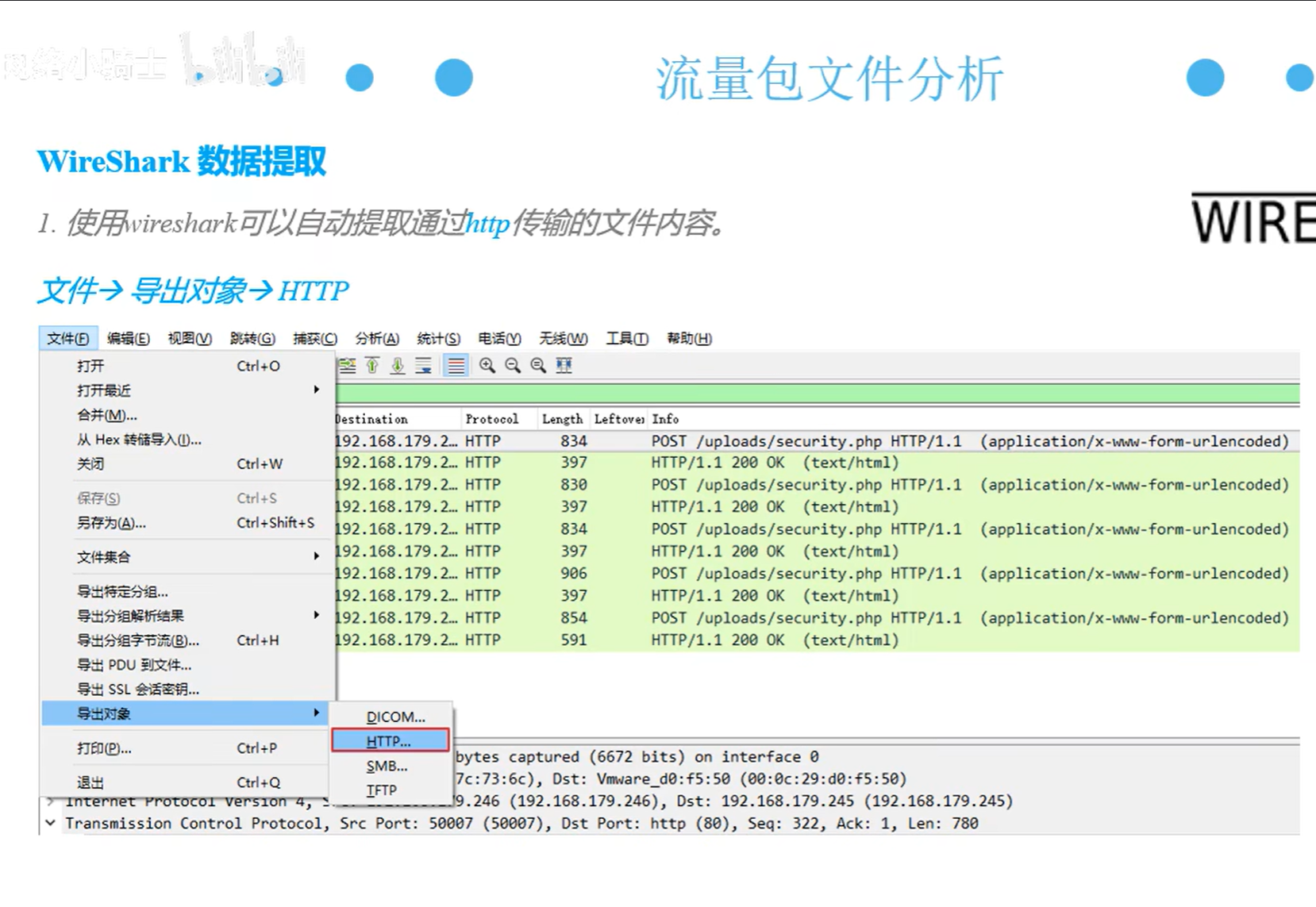
Task: Collapse the Transmission Control Protocol tree row
Action: click(51, 823)
